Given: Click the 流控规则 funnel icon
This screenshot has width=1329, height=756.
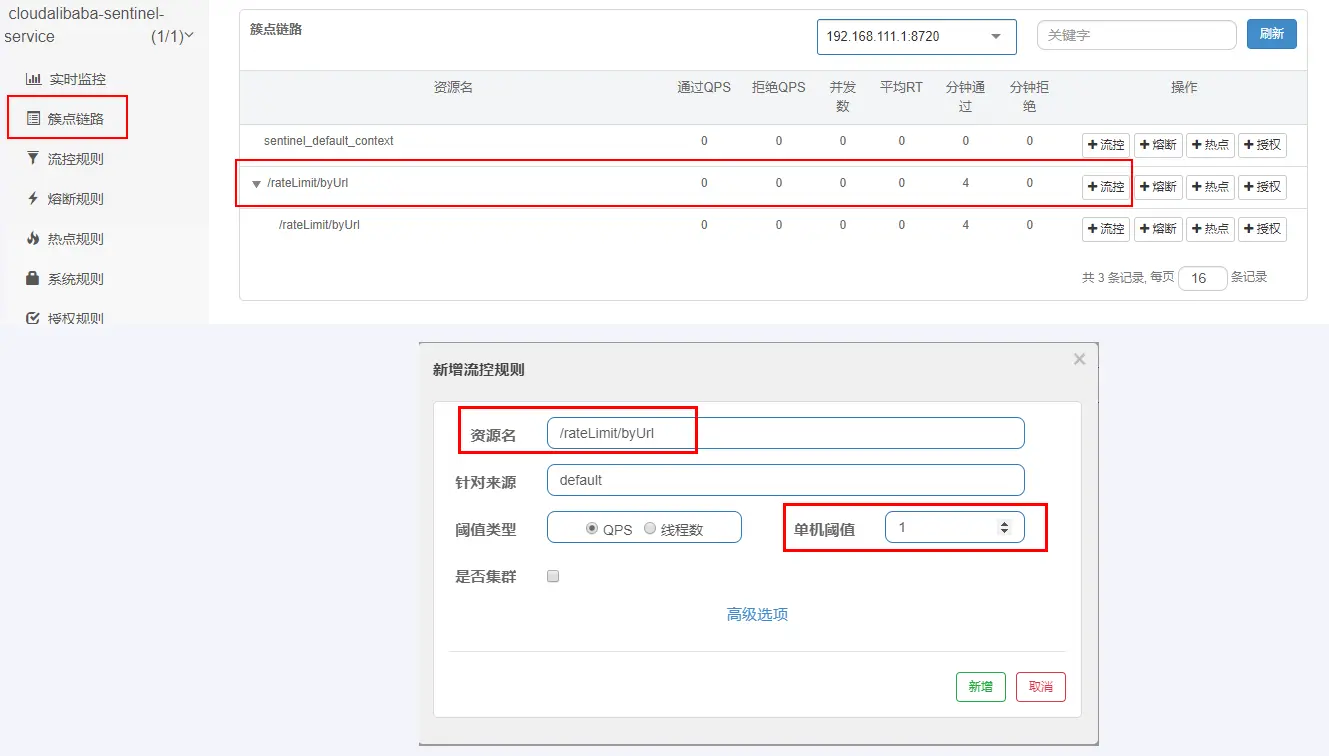Looking at the screenshot, I should click(33, 158).
